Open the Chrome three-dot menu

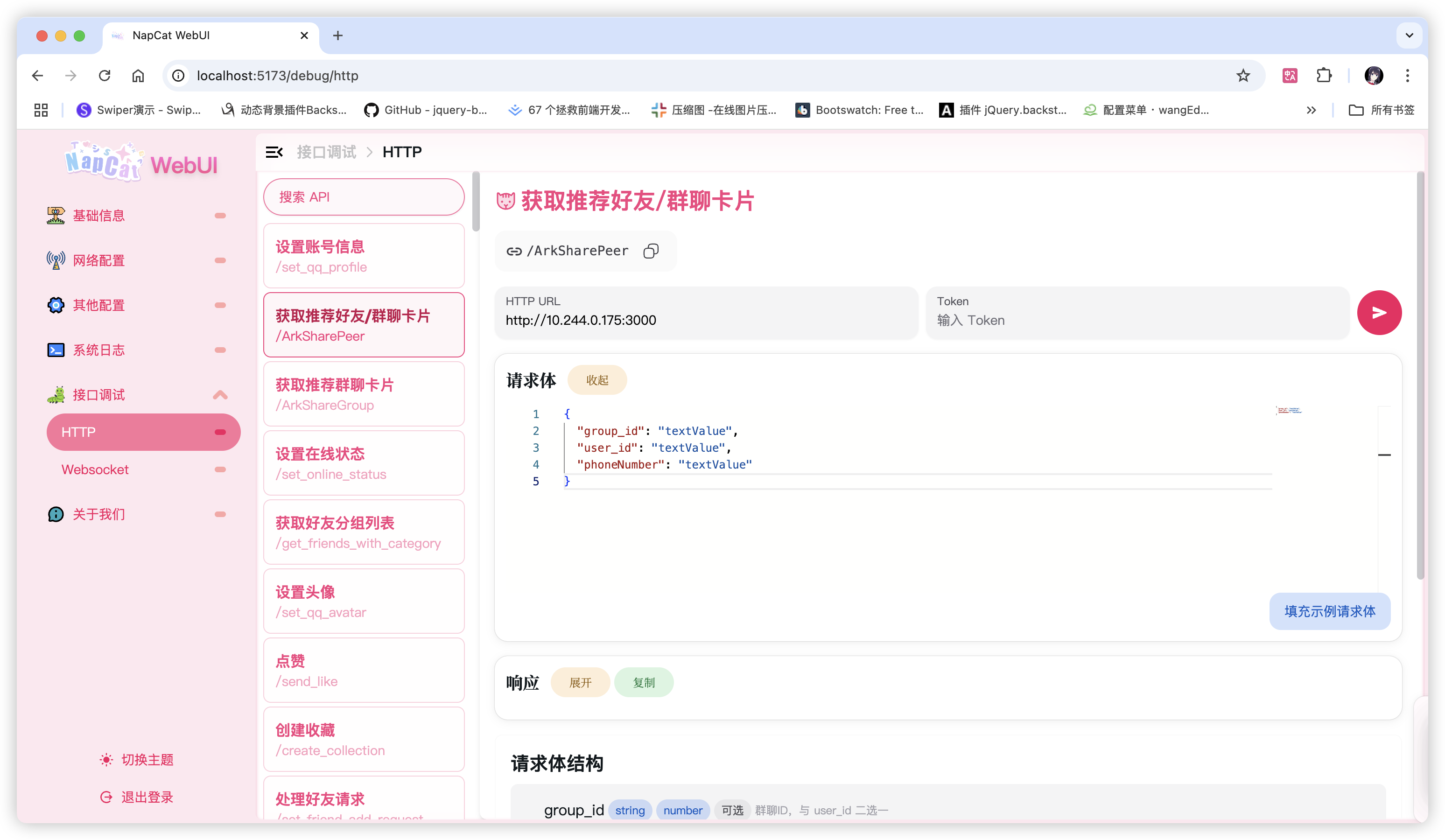1408,76
